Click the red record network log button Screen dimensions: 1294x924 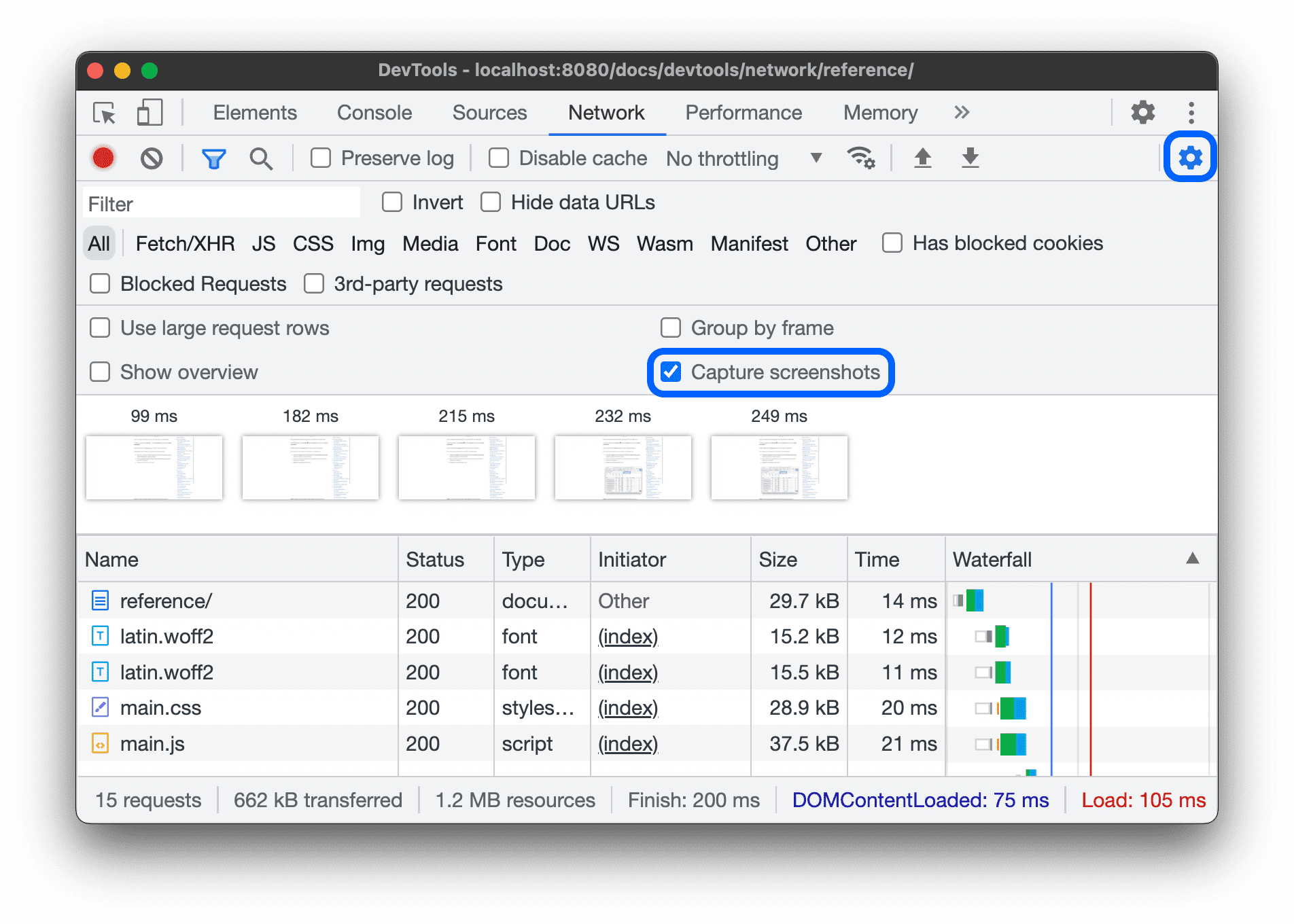click(x=103, y=158)
